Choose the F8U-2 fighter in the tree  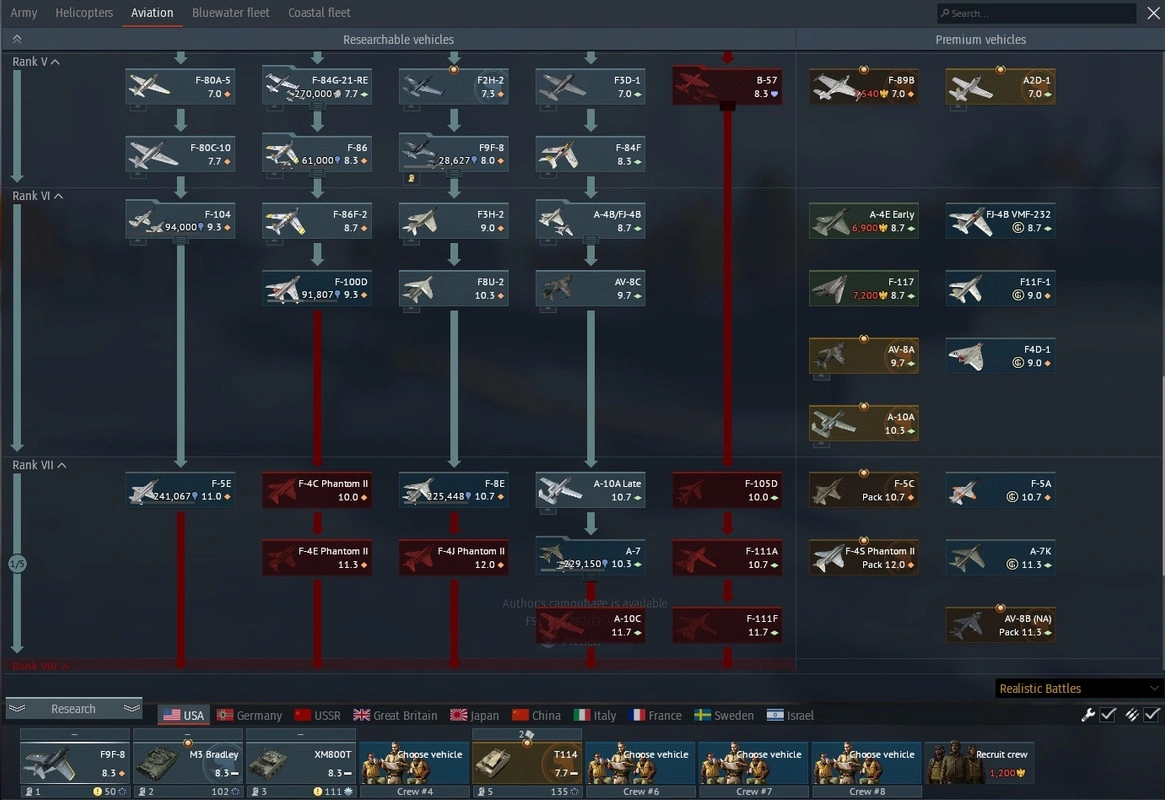coord(453,288)
